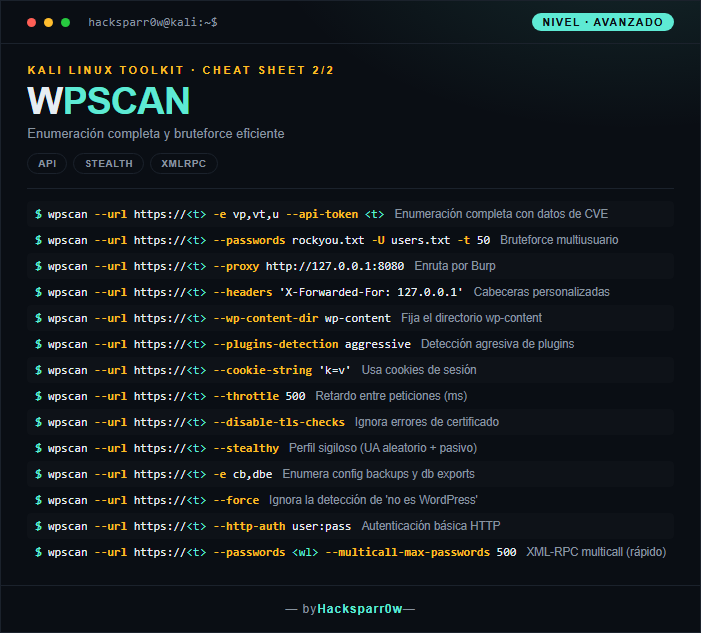Click 'Detección agresiva de plugins' description

498,344
